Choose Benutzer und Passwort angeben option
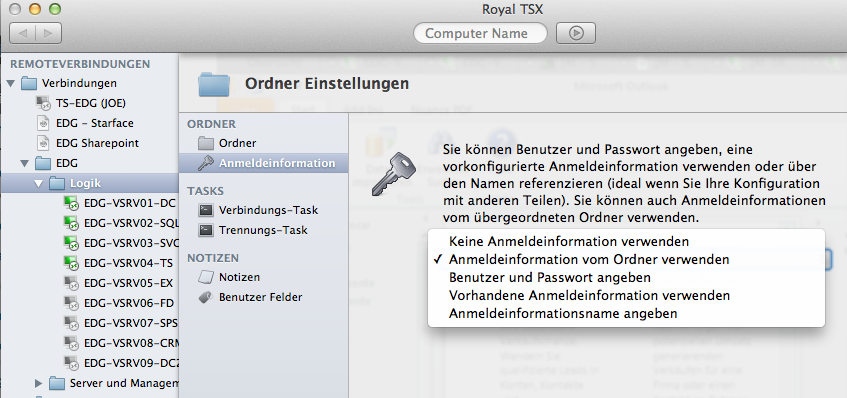The image size is (847, 398). 626,278
